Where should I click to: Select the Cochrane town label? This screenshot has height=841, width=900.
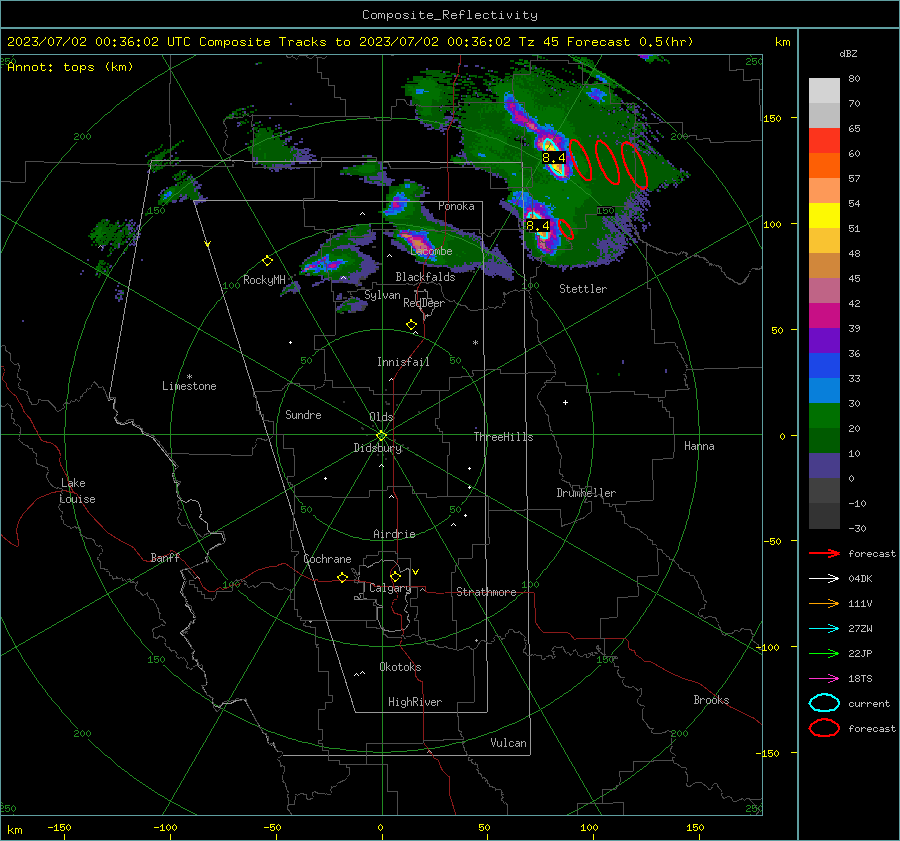coord(327,559)
